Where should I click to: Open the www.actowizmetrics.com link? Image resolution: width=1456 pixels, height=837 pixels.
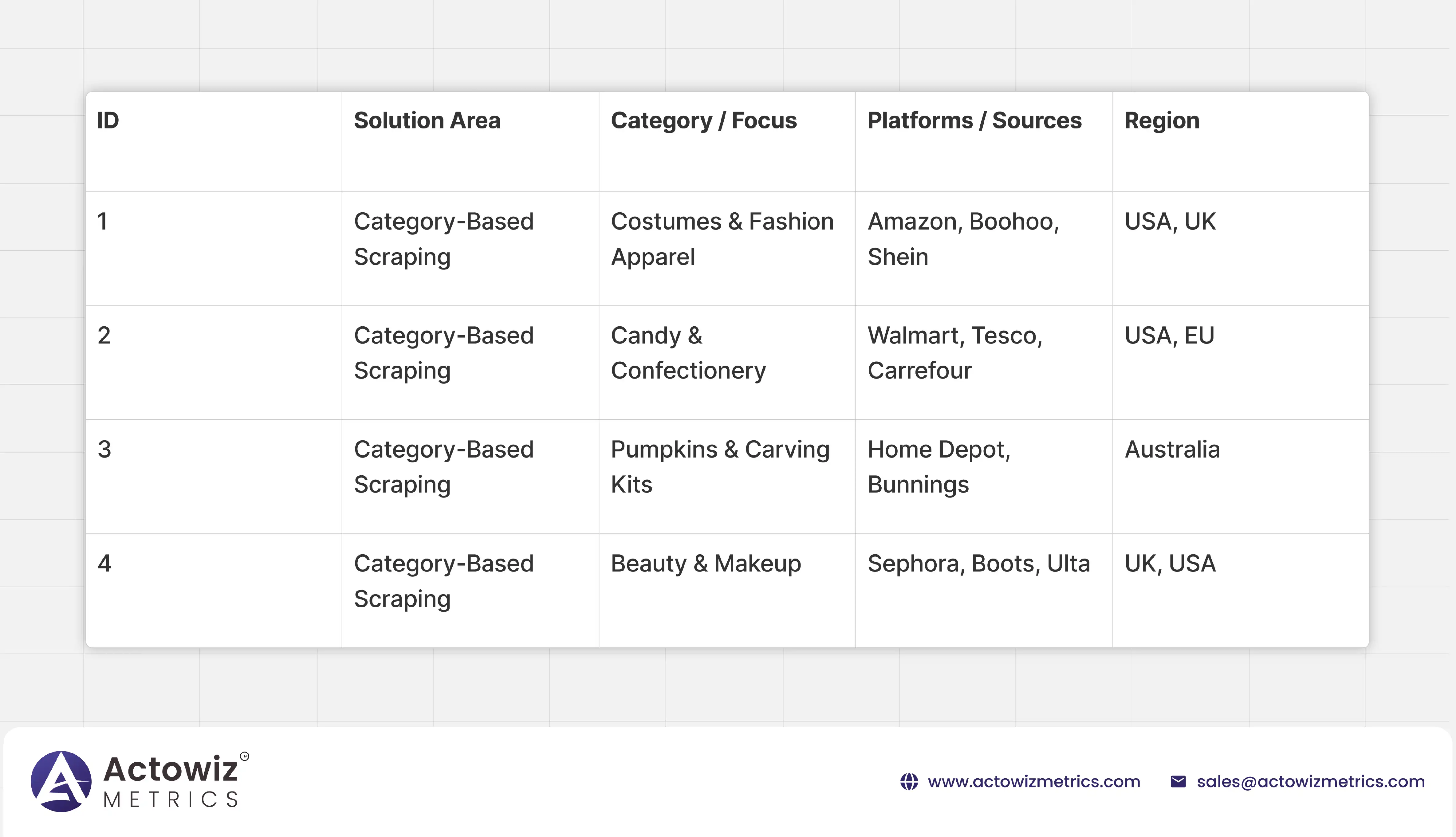click(1033, 782)
